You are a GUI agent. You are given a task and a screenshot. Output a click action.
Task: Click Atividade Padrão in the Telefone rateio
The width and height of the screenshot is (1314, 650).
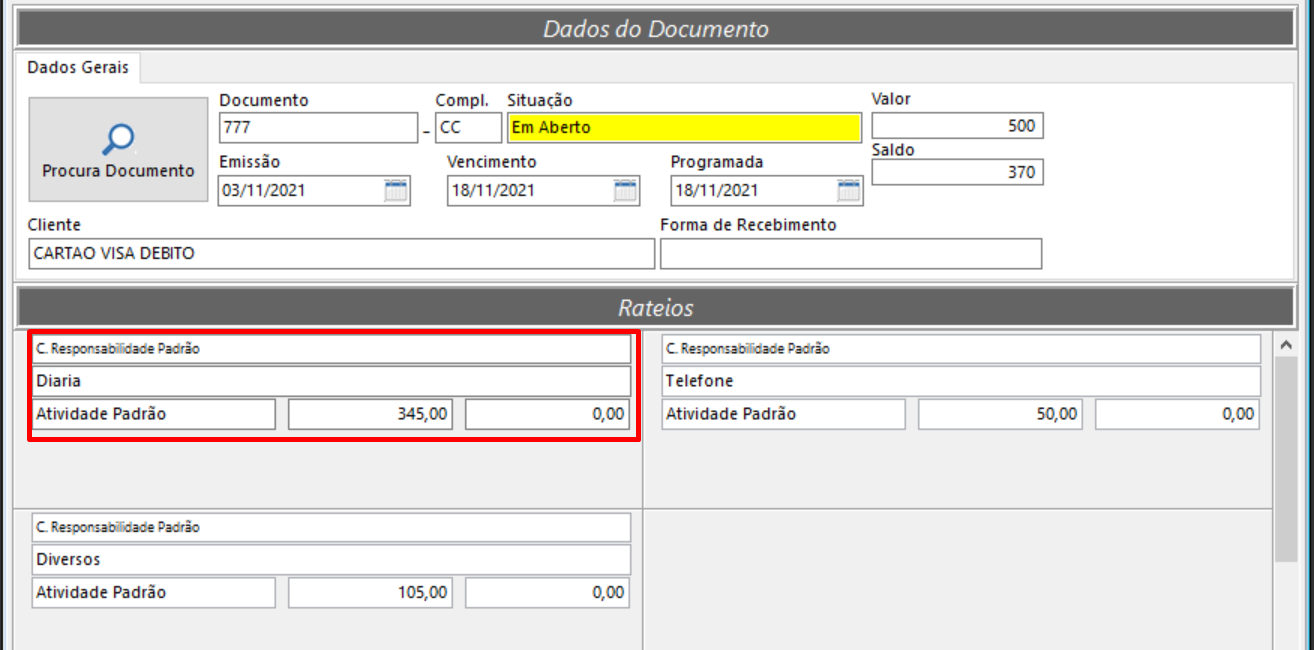pos(783,414)
